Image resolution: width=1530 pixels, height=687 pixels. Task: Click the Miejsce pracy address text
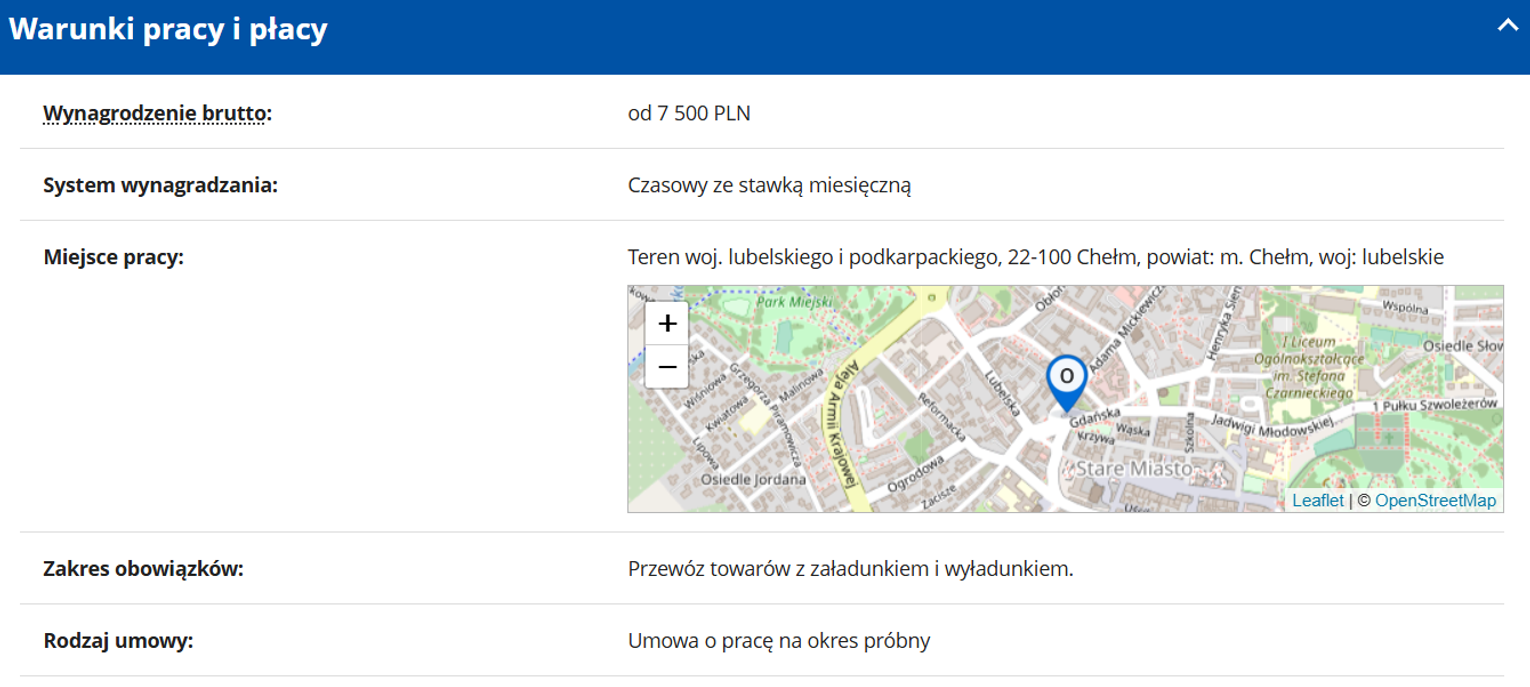click(1035, 257)
